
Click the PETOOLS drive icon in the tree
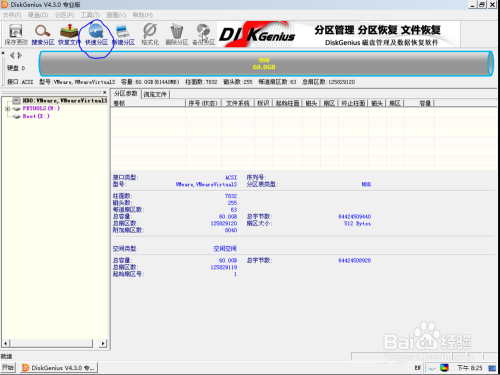point(17,109)
